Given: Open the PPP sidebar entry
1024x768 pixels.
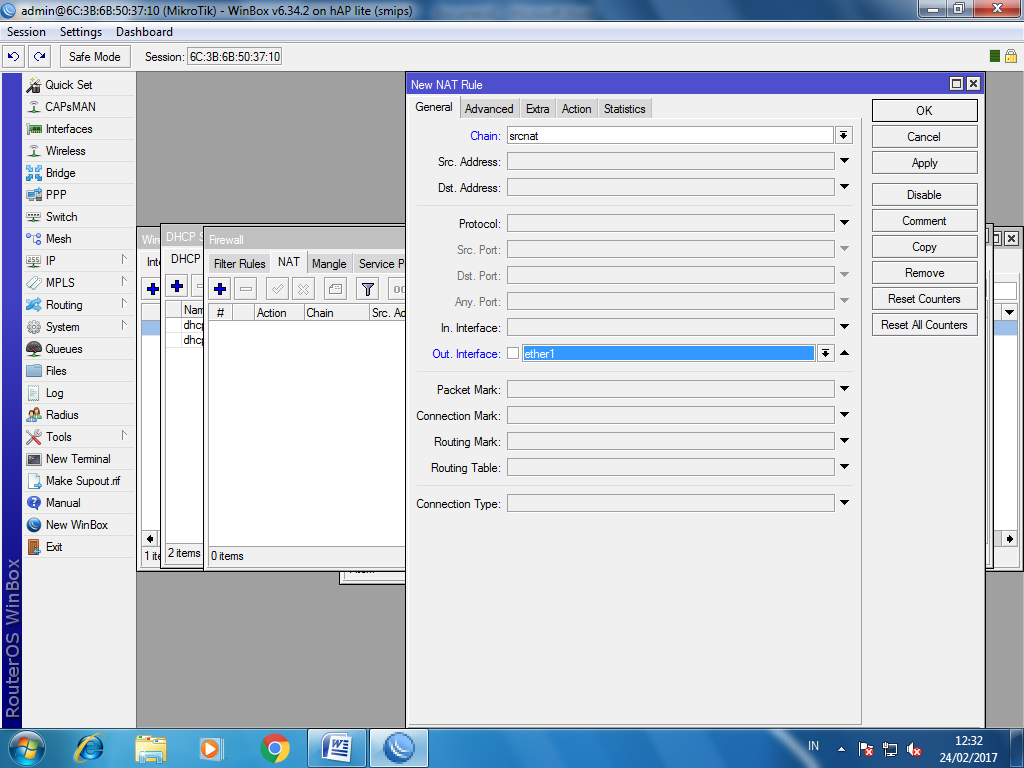Looking at the screenshot, I should 46,195.
